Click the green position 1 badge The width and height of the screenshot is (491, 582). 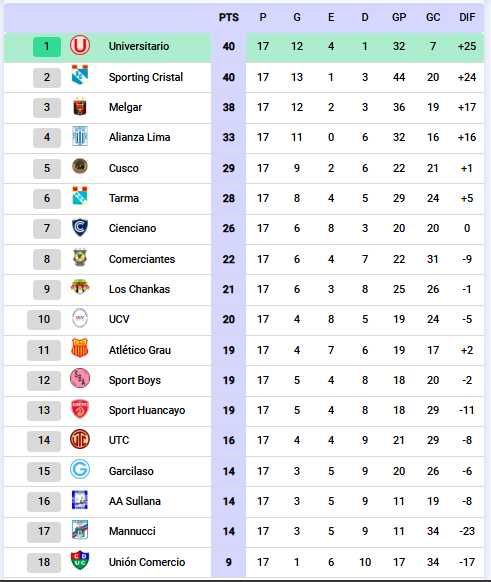click(47, 46)
